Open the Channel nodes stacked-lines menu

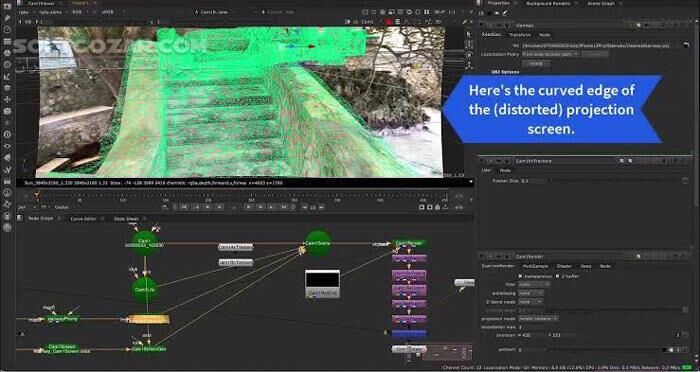[x=7, y=41]
